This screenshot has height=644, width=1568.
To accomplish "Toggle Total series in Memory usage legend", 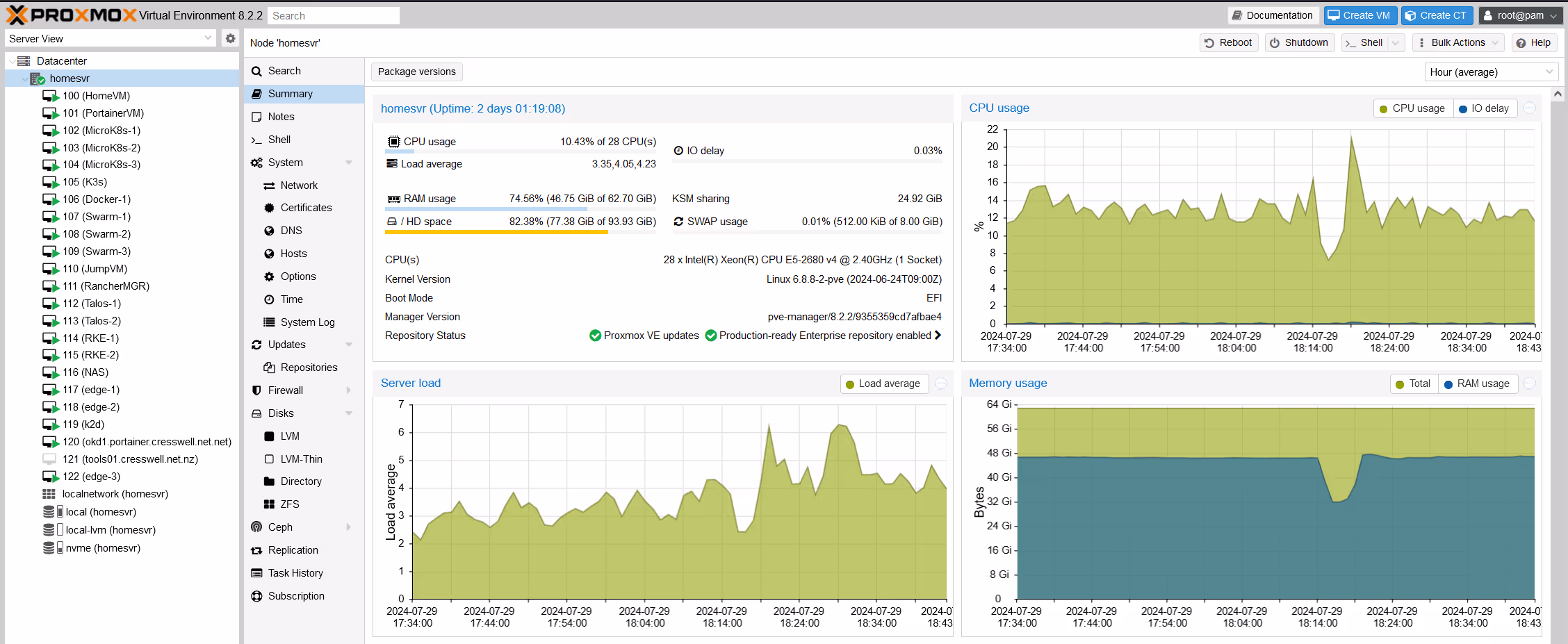I will (x=1413, y=383).
